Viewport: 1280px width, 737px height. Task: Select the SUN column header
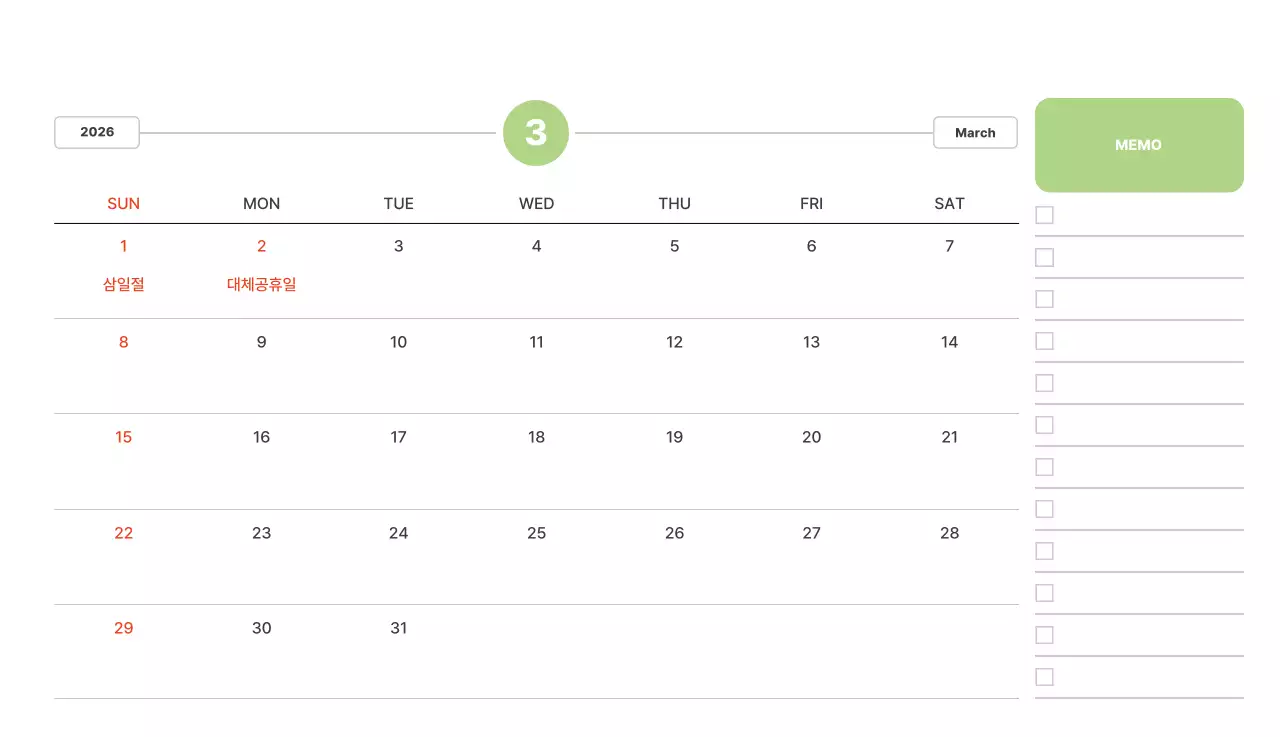[x=124, y=204]
